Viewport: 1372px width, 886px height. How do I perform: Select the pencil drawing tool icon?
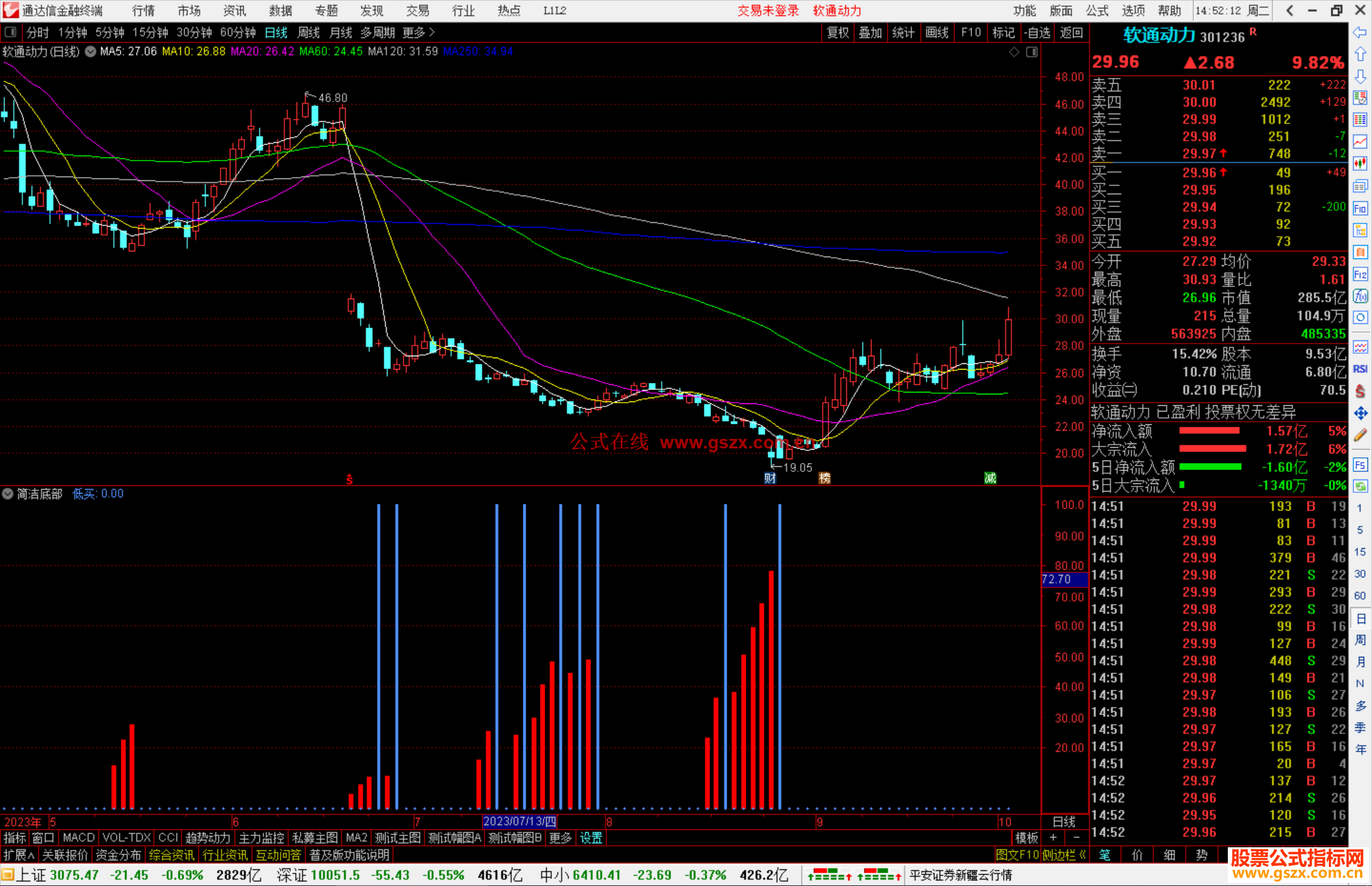1360,435
